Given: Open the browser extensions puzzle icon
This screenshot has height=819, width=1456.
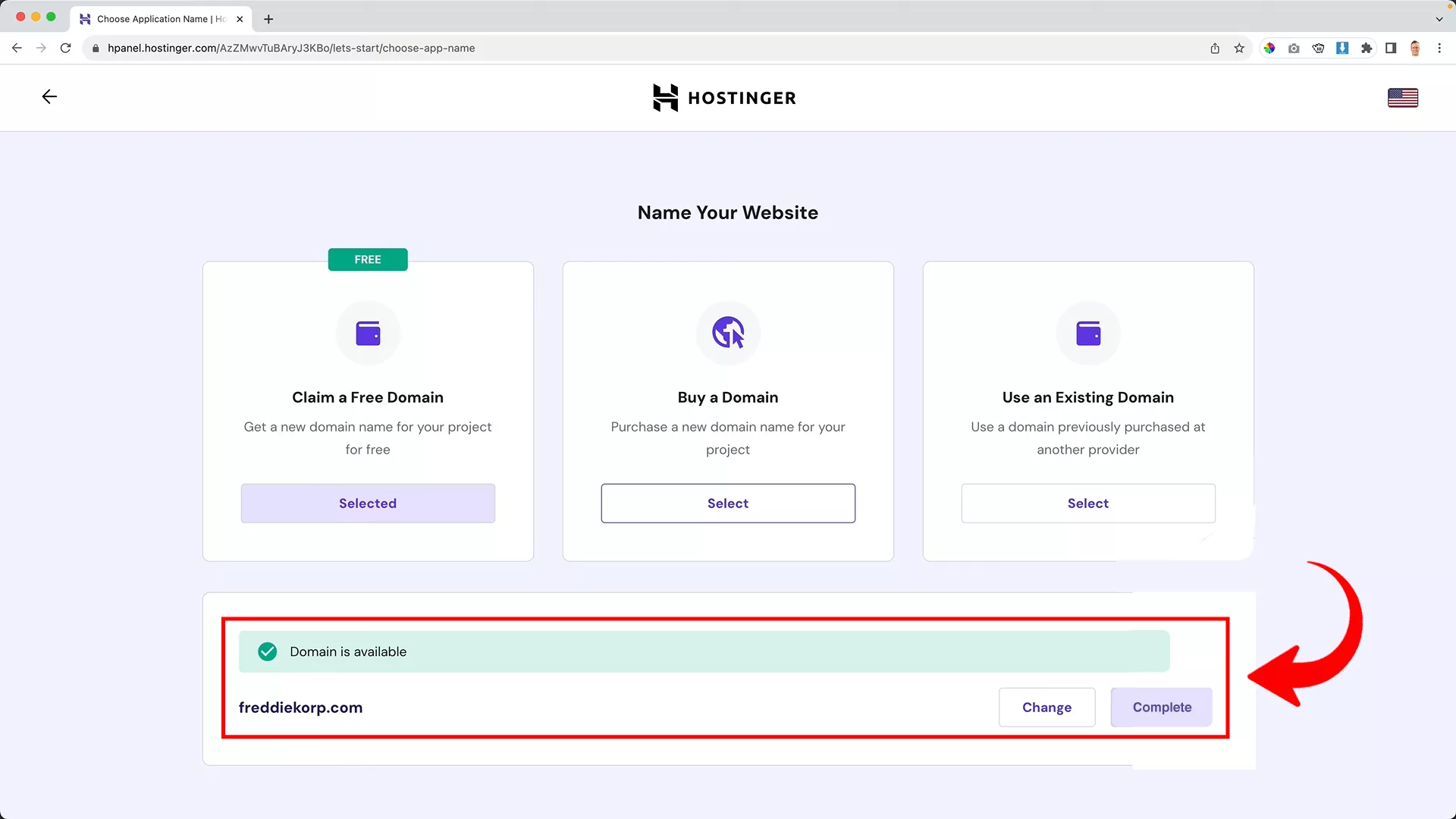Looking at the screenshot, I should (1367, 48).
